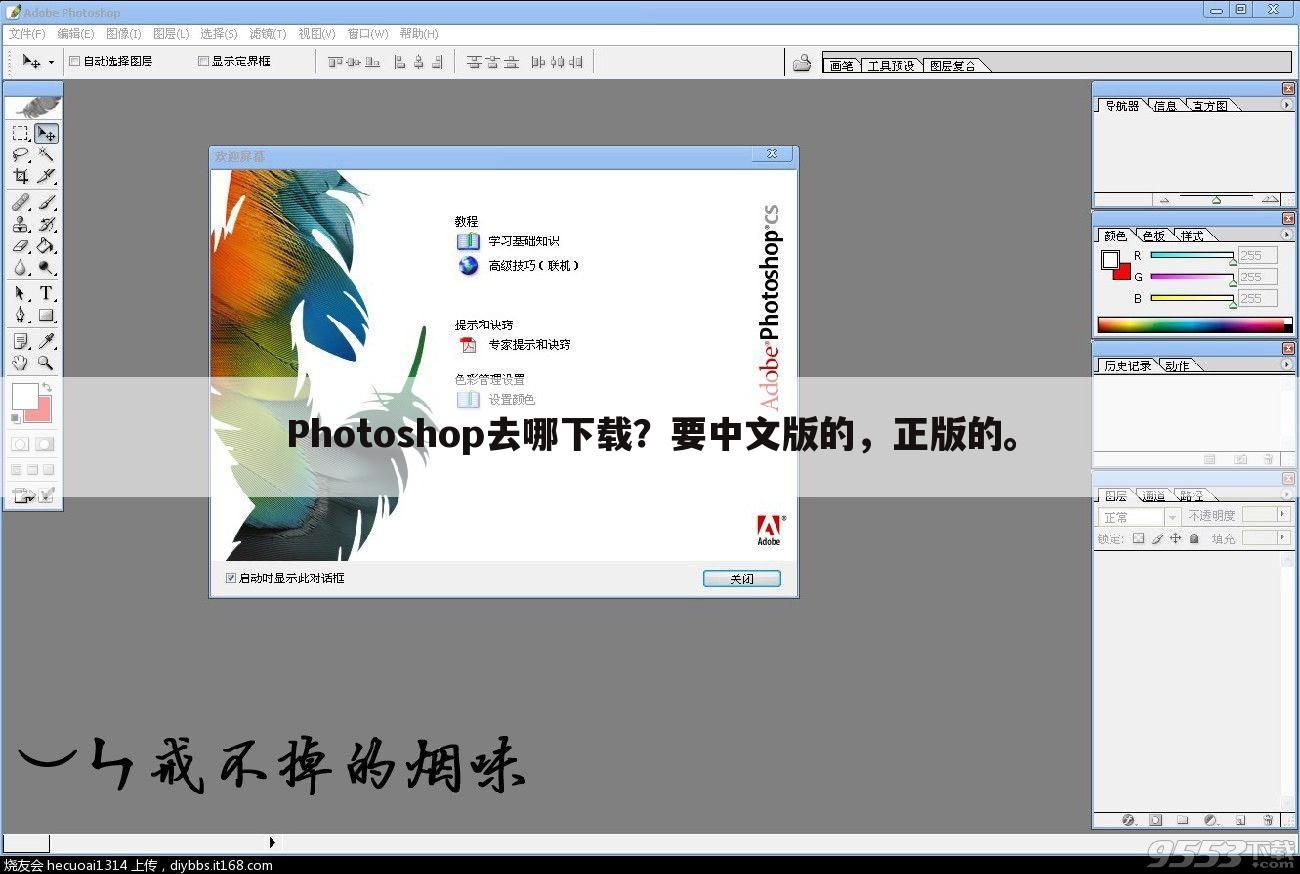Screen dimensions: 1300x874
Task: Open the Navigator panel flyout menu arrow
Action: coord(1287,105)
